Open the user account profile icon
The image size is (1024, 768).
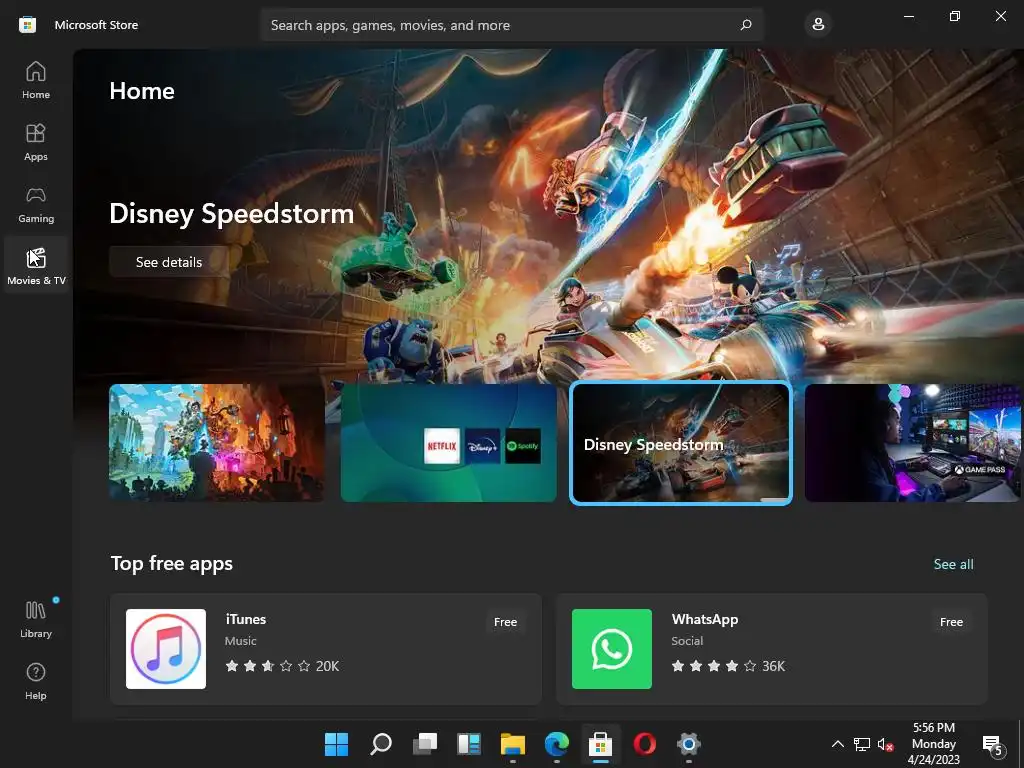(818, 25)
